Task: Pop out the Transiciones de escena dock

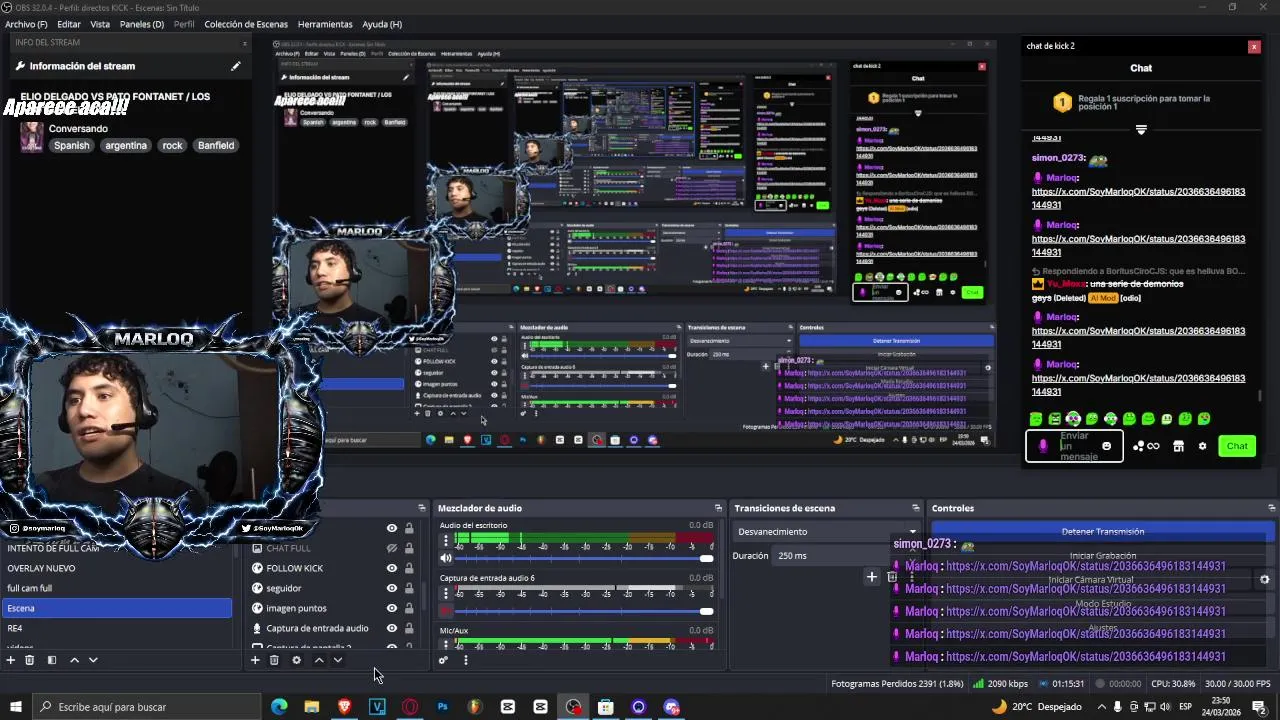Action: pyautogui.click(x=914, y=508)
